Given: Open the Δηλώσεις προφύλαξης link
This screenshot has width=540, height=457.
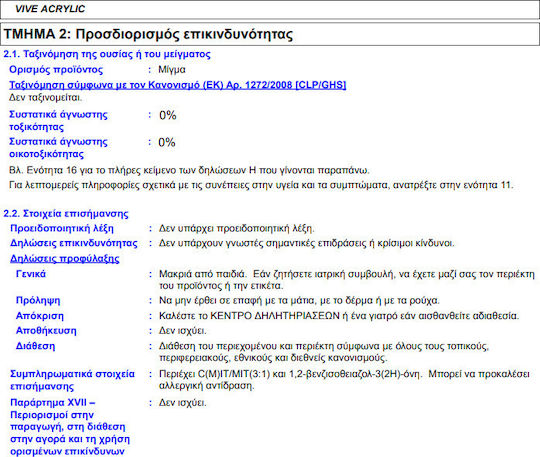Looking at the screenshot, I should pos(65,258).
